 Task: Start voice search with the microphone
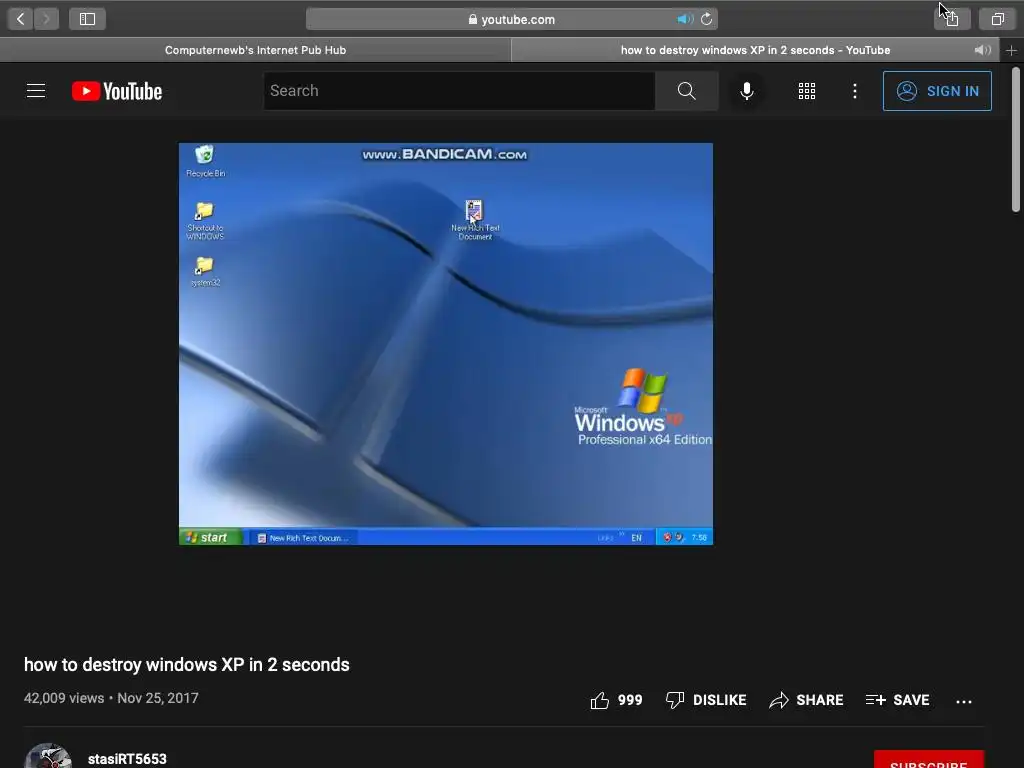(747, 91)
